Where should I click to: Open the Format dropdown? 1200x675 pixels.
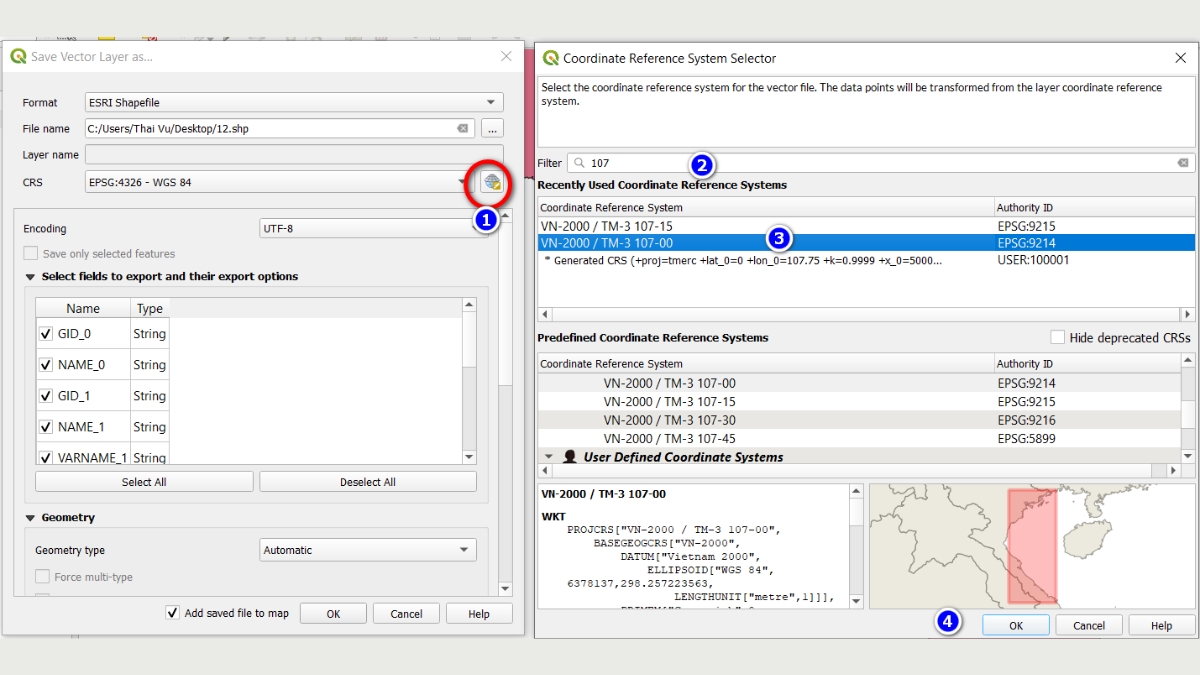[x=294, y=102]
